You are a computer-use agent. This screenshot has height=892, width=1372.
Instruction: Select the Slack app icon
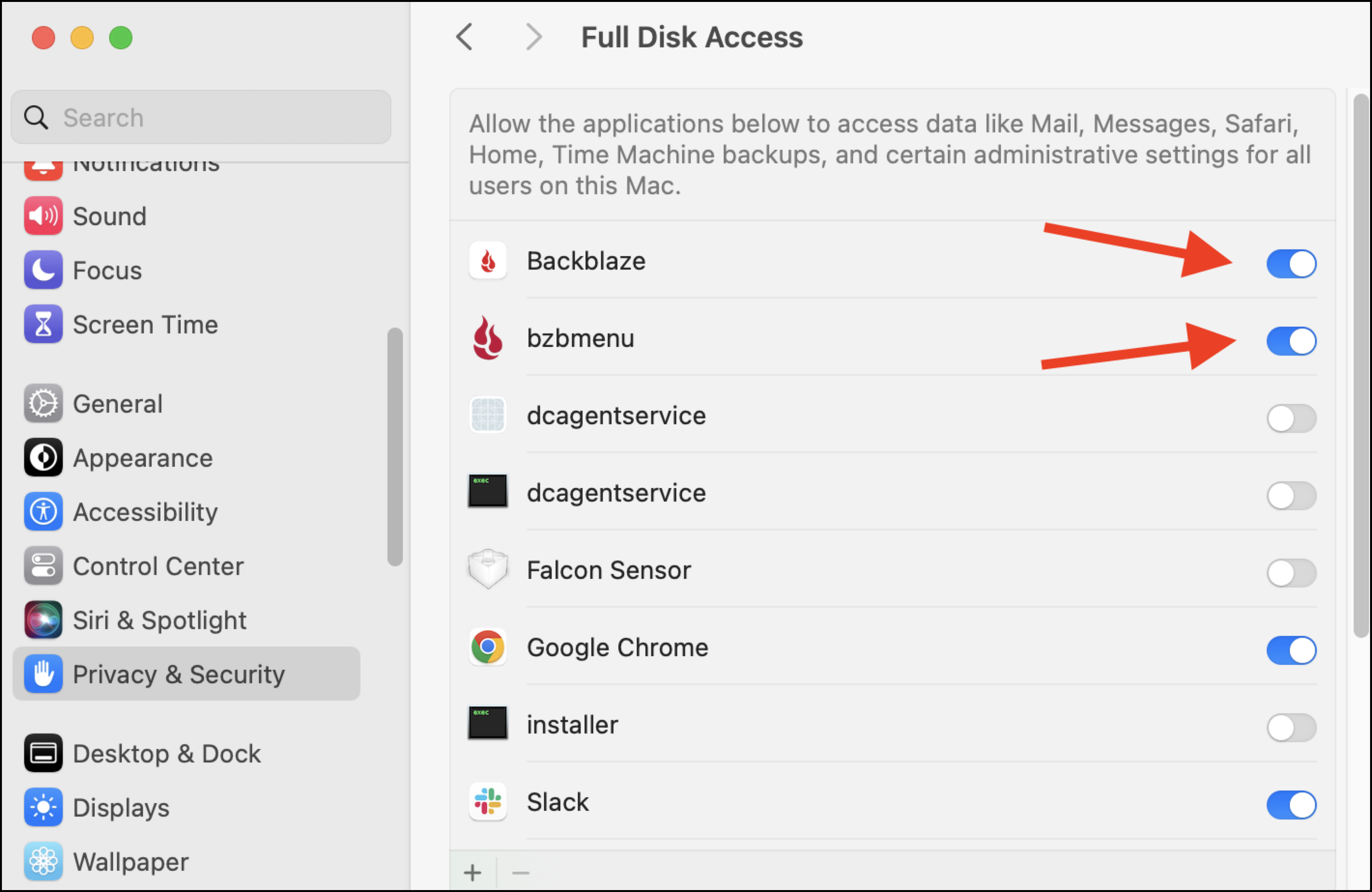[x=488, y=802]
